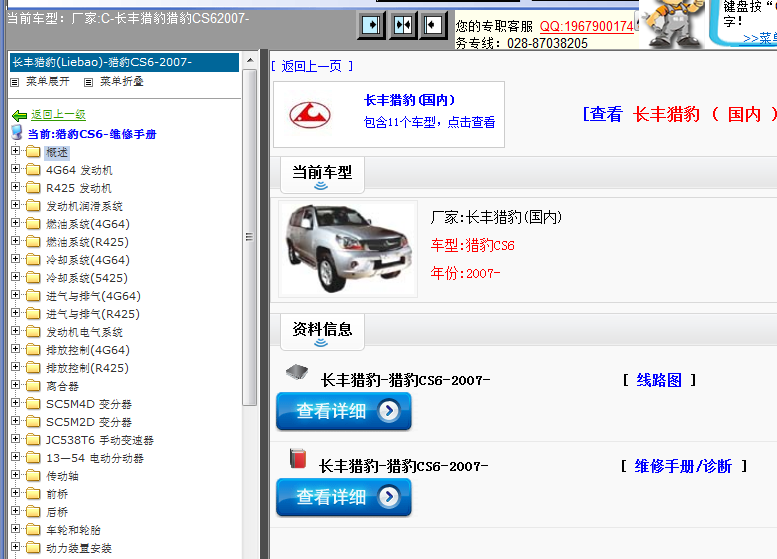Click the silver Liebao CS6 car thumbnail
This screenshot has height=559, width=777.
pos(348,249)
